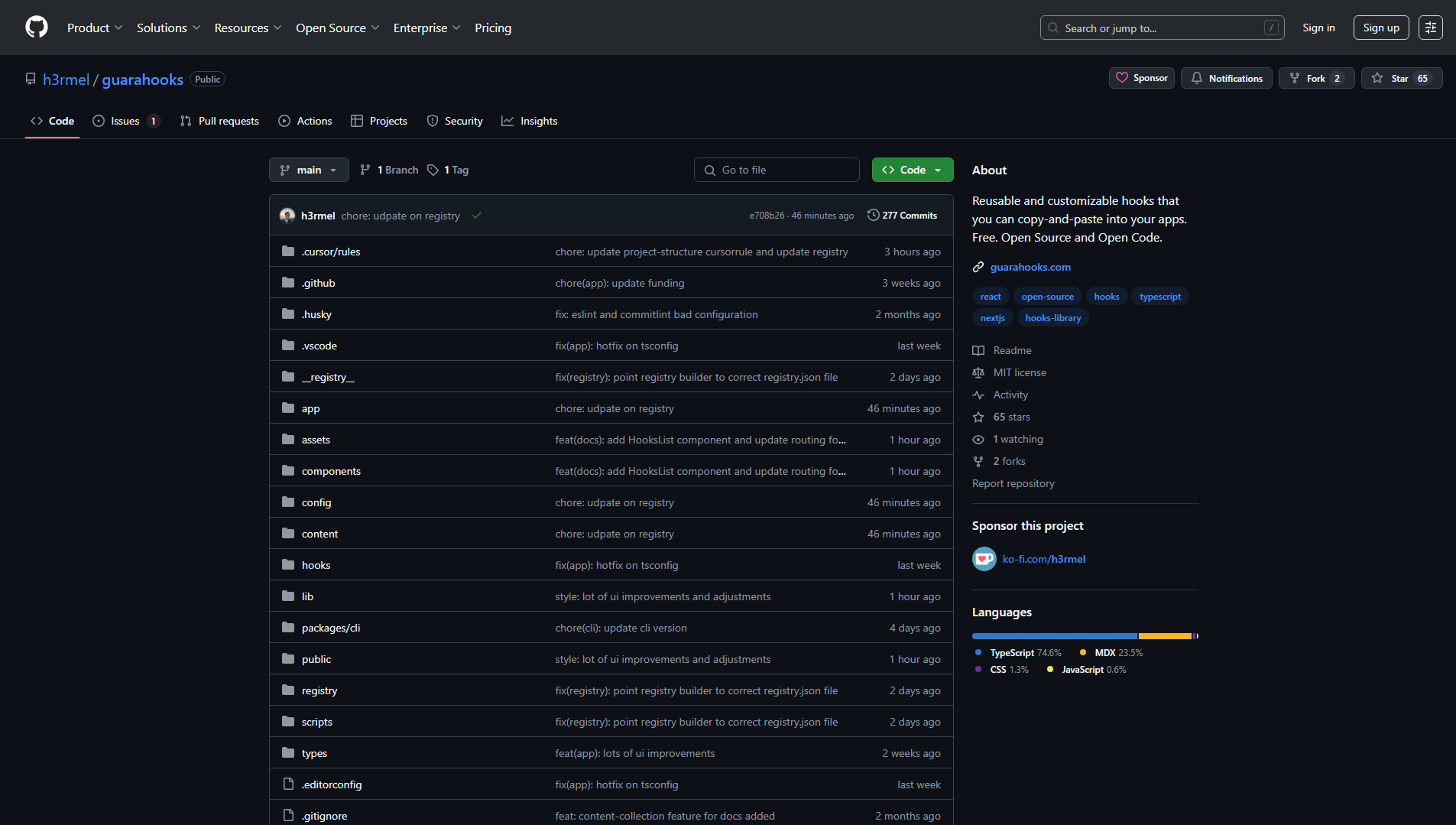Click the link icon beside guarahooks.com
1456x825 pixels.
coord(978,267)
